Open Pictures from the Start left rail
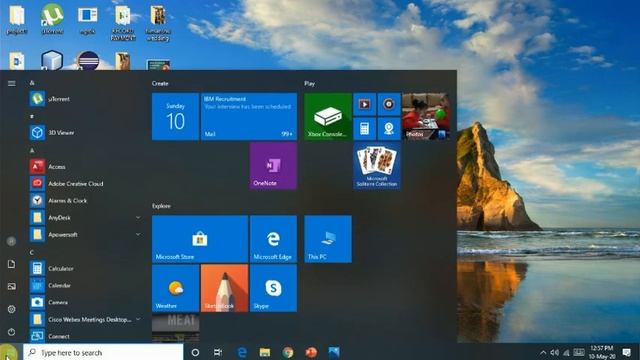 pyautogui.click(x=11, y=287)
